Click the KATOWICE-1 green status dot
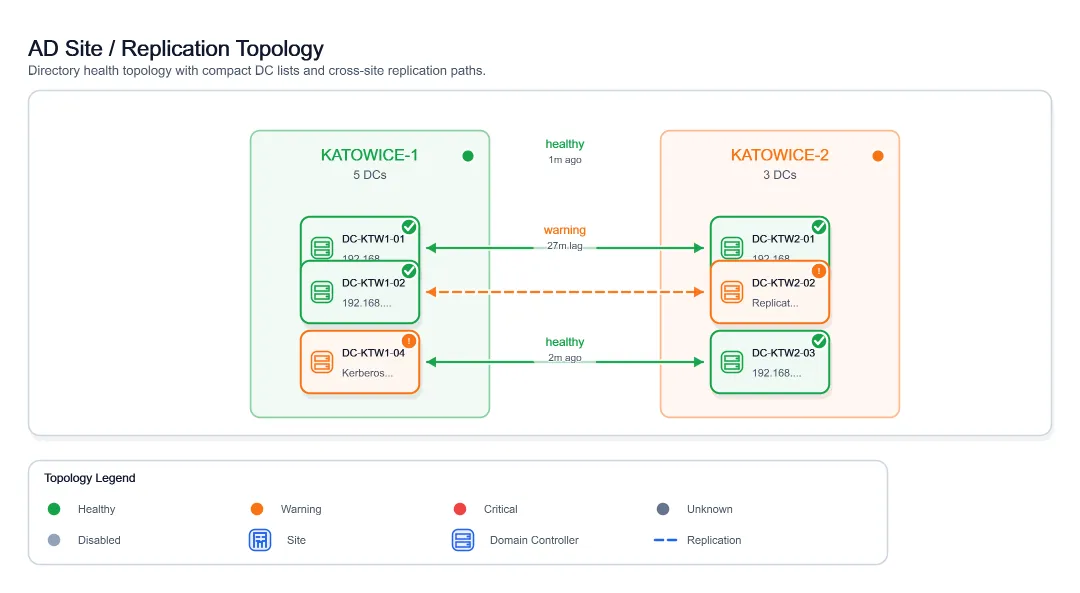Screen dimensions: 1080x593 (x=468, y=156)
